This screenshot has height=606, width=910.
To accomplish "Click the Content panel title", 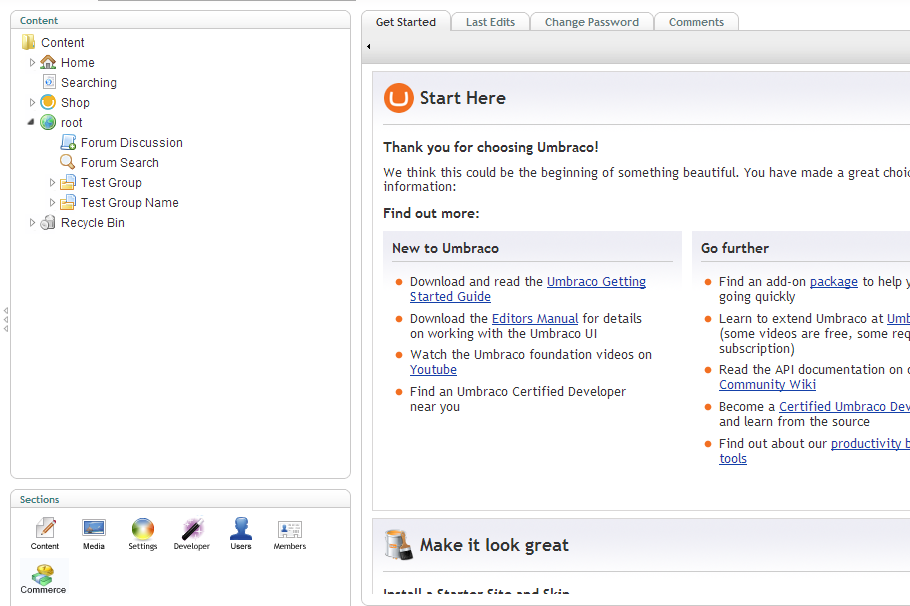I will tap(39, 20).
